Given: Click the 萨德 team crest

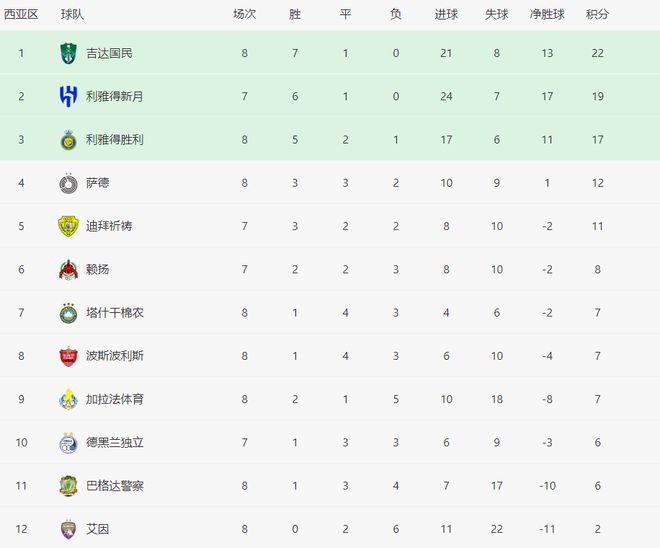Looking at the screenshot, I should 68,183.
